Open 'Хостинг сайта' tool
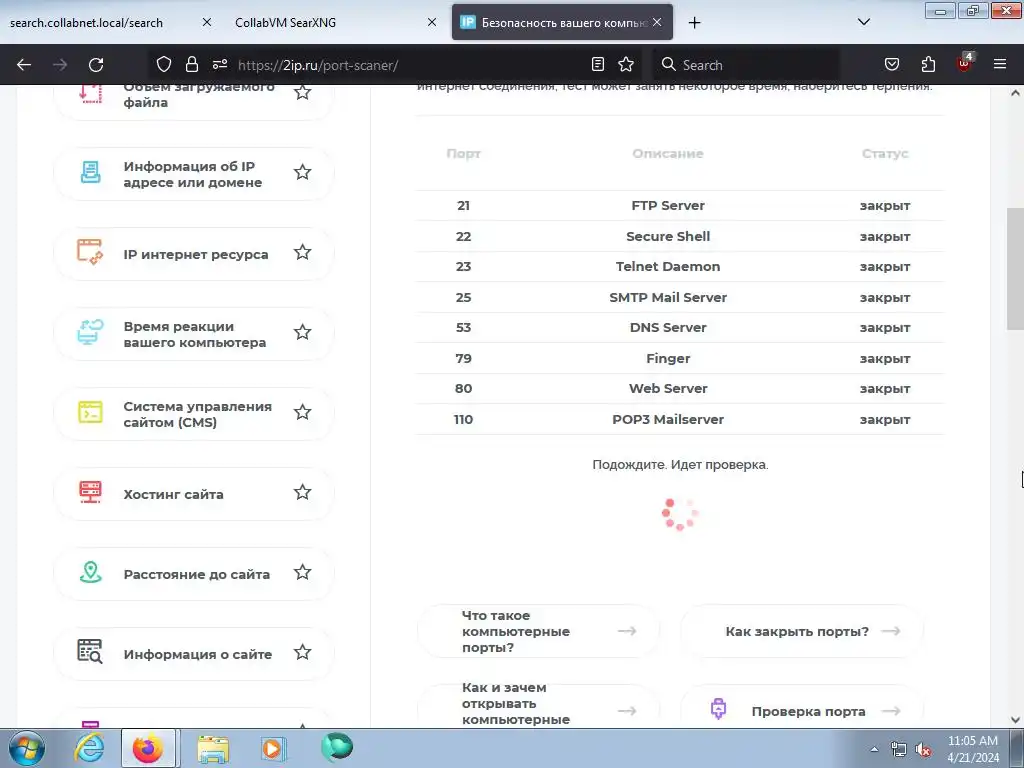Viewport: 1024px width, 768px height. click(194, 494)
